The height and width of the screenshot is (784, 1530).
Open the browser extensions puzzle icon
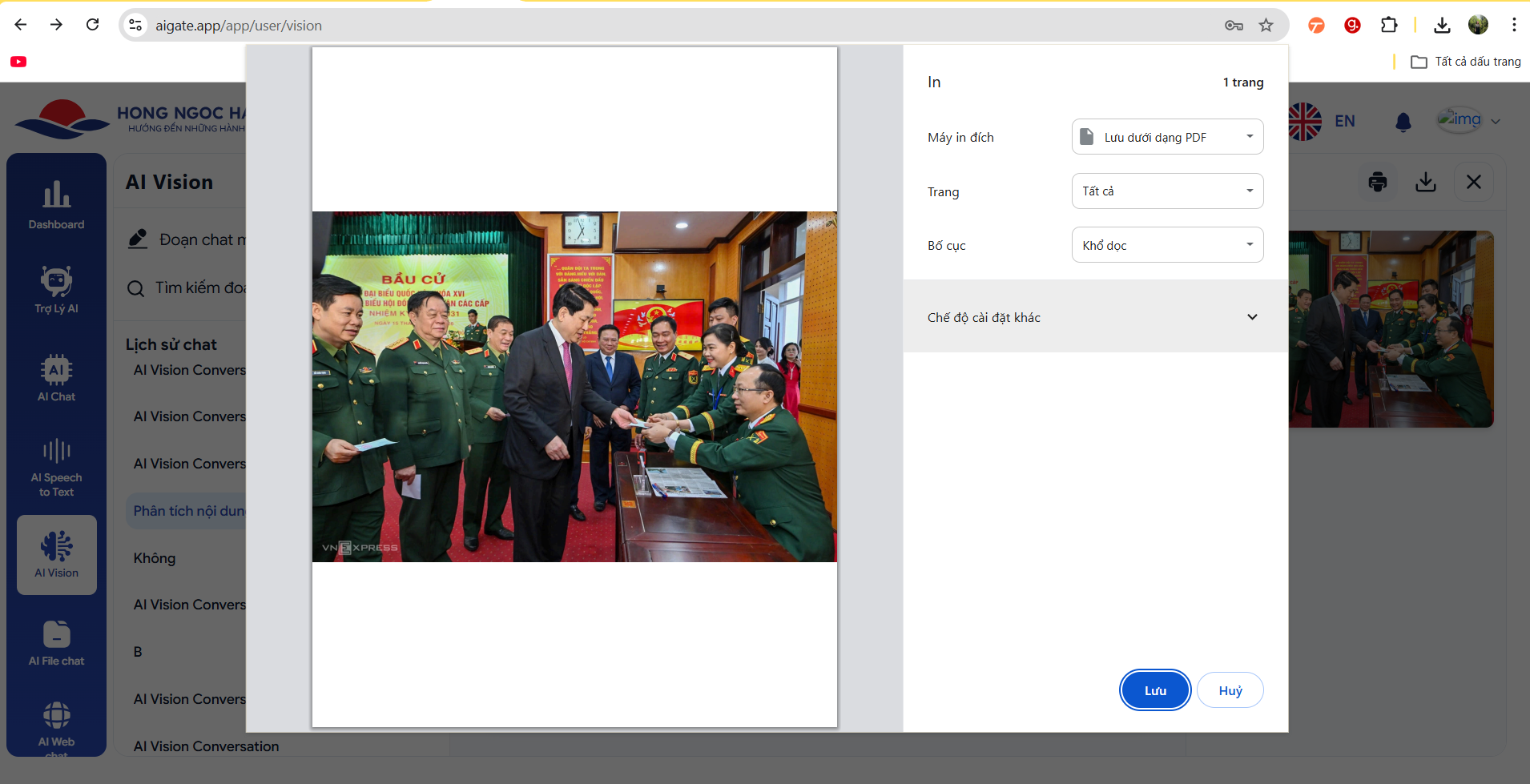pyautogui.click(x=1388, y=26)
